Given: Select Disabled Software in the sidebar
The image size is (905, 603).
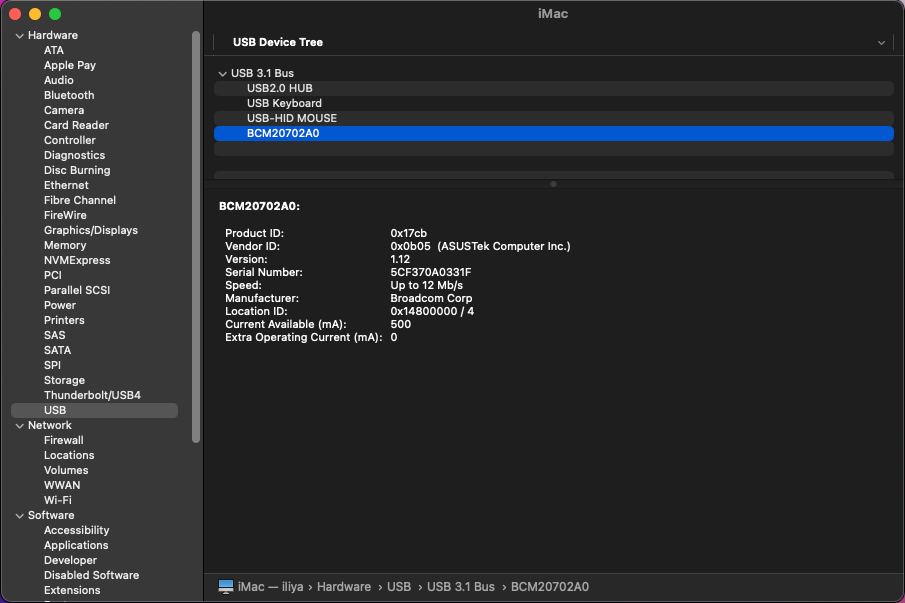Looking at the screenshot, I should tap(91, 575).
